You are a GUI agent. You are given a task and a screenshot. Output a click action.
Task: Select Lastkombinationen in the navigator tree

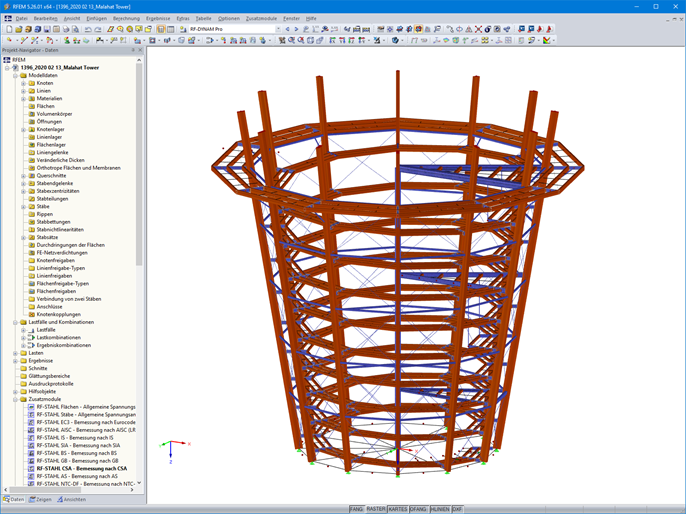[x=58, y=338]
